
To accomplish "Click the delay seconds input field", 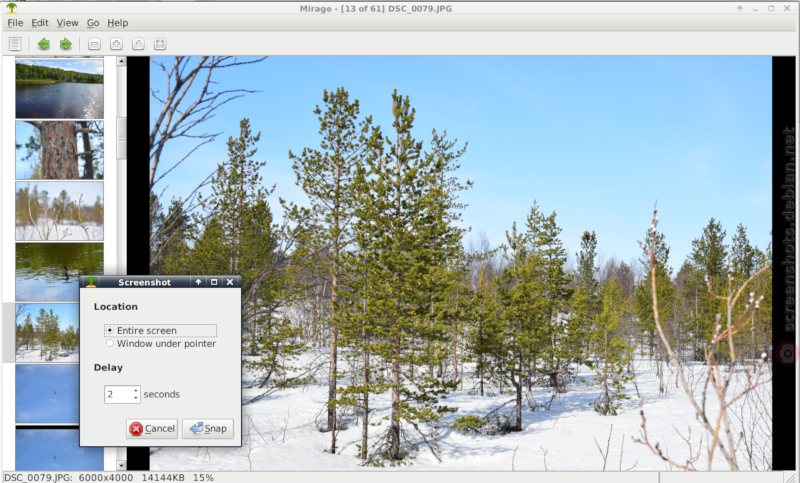I will (x=118, y=394).
